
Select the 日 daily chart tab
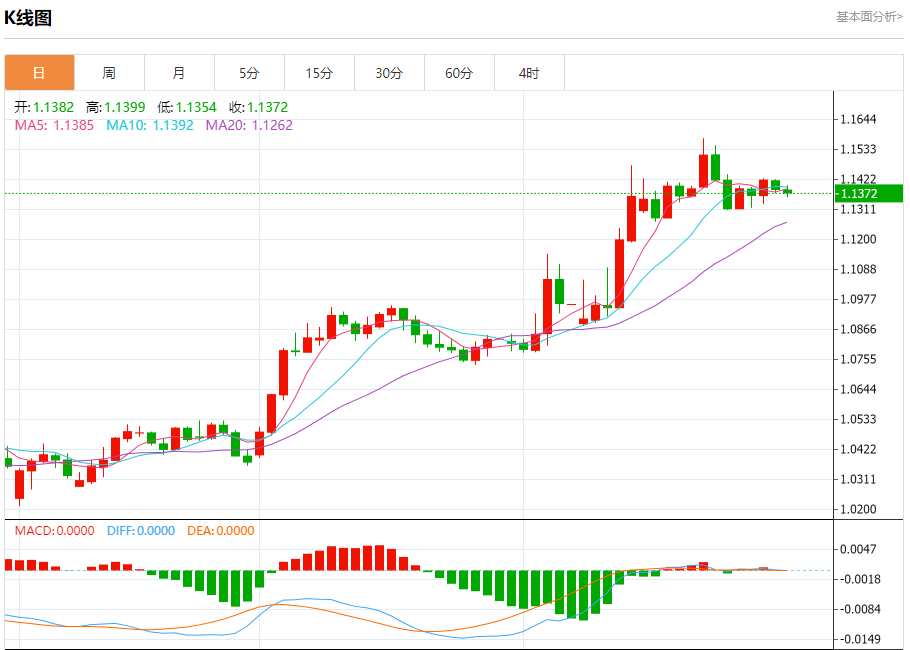39,73
